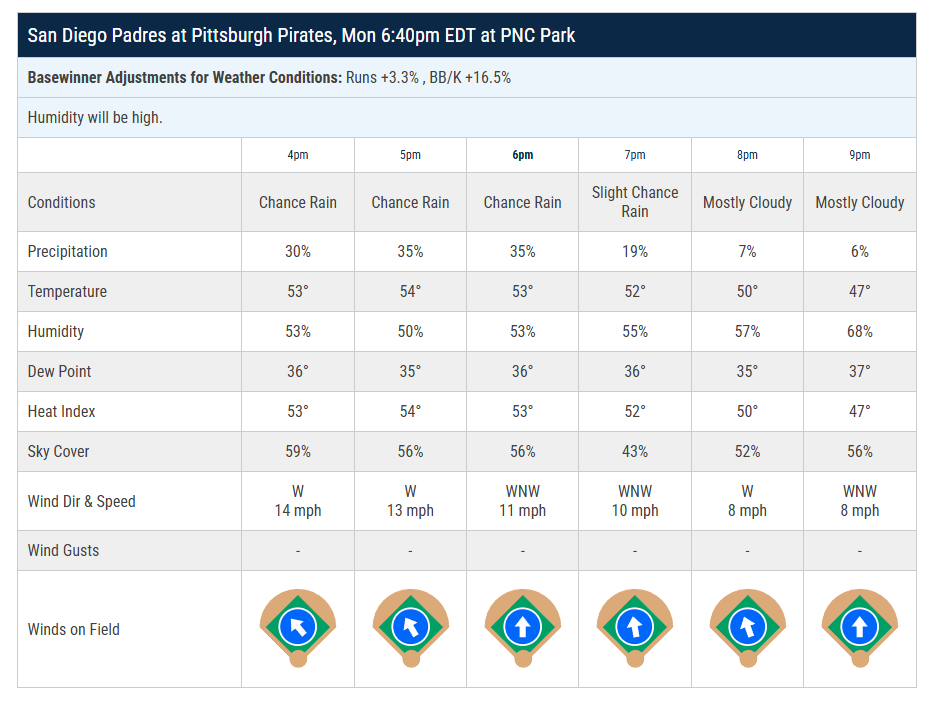The height and width of the screenshot is (703, 935).
Task: Click the Precipitation row label
Action: (67, 252)
